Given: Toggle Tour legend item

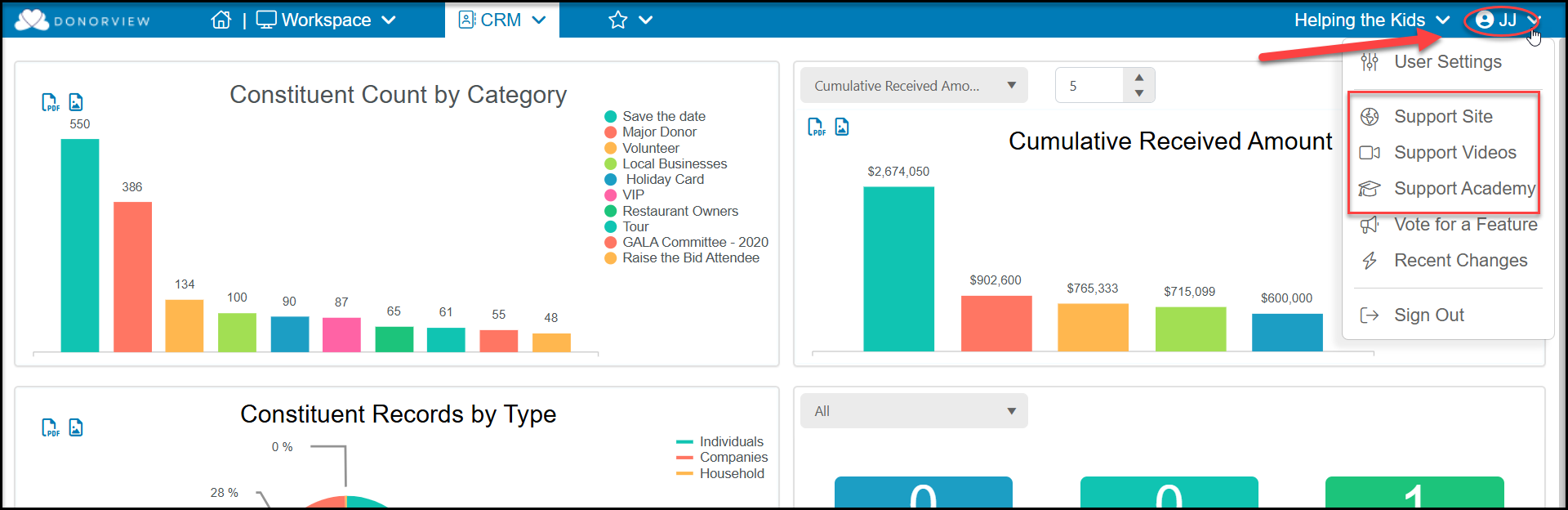Looking at the screenshot, I should [627, 227].
